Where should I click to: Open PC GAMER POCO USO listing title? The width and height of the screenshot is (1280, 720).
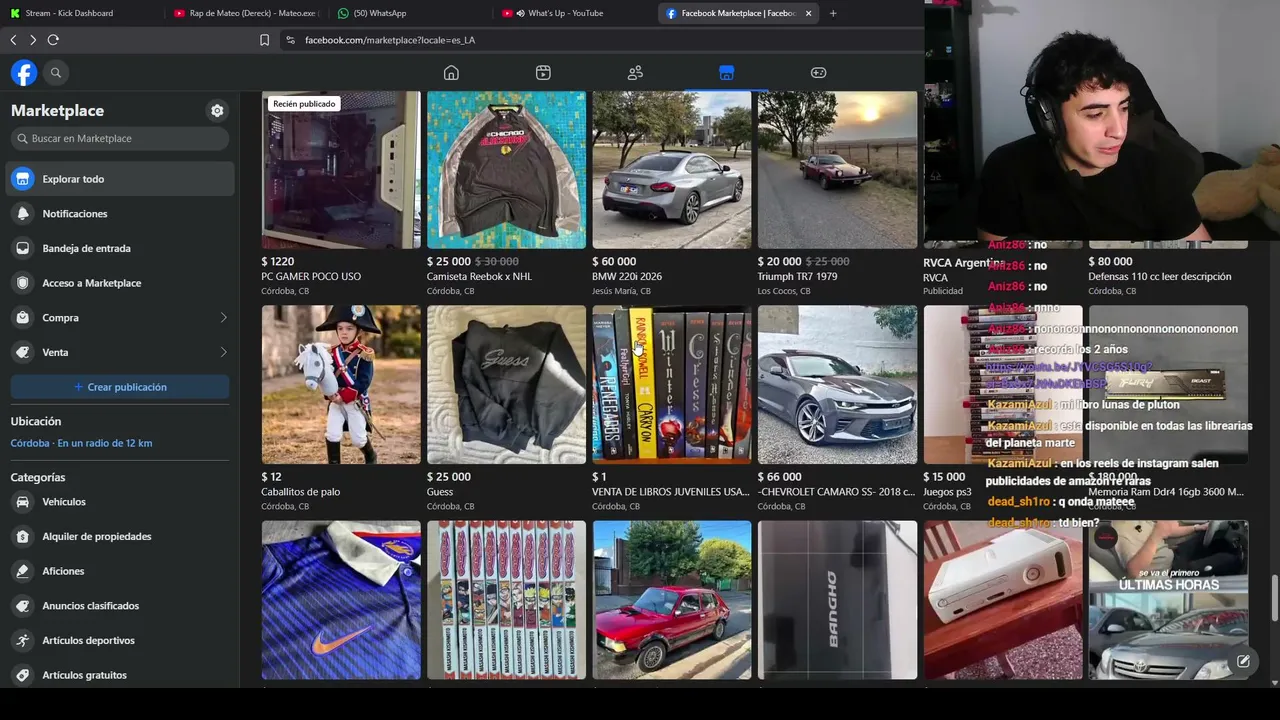click(x=311, y=277)
